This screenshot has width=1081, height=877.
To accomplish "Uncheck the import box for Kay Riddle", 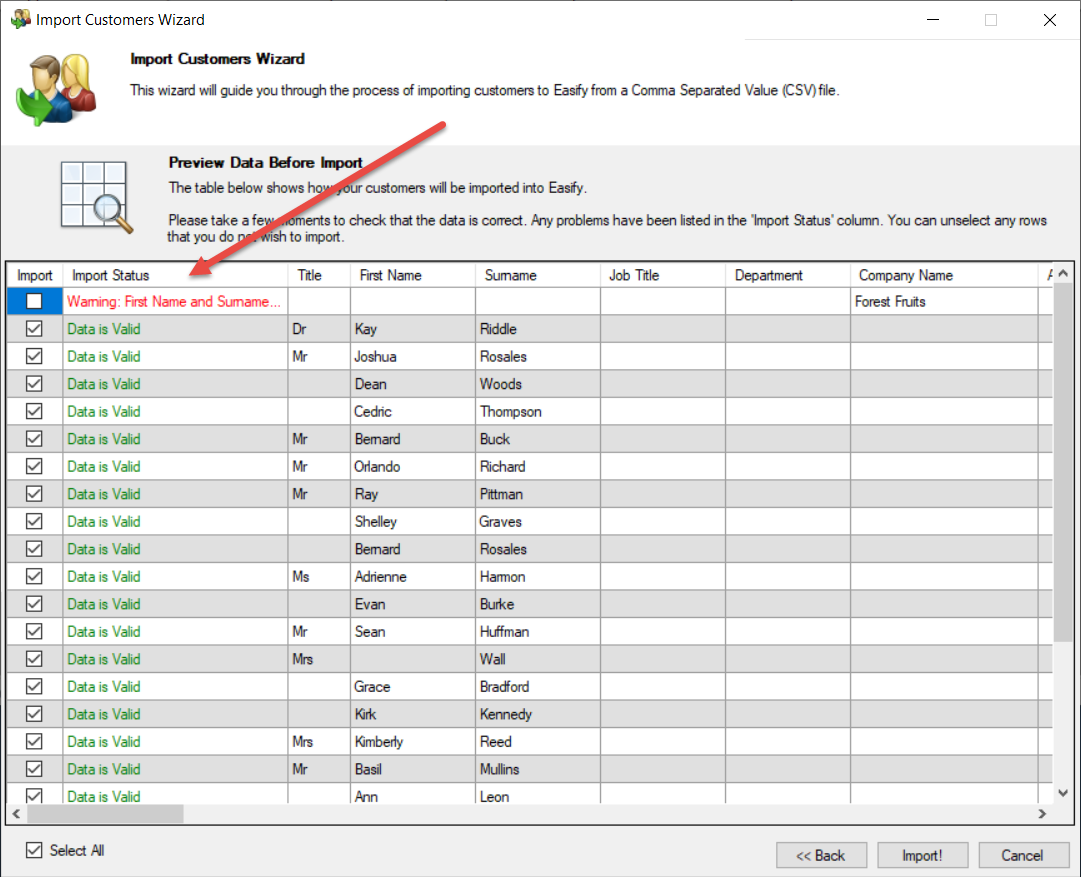I will tap(34, 329).
